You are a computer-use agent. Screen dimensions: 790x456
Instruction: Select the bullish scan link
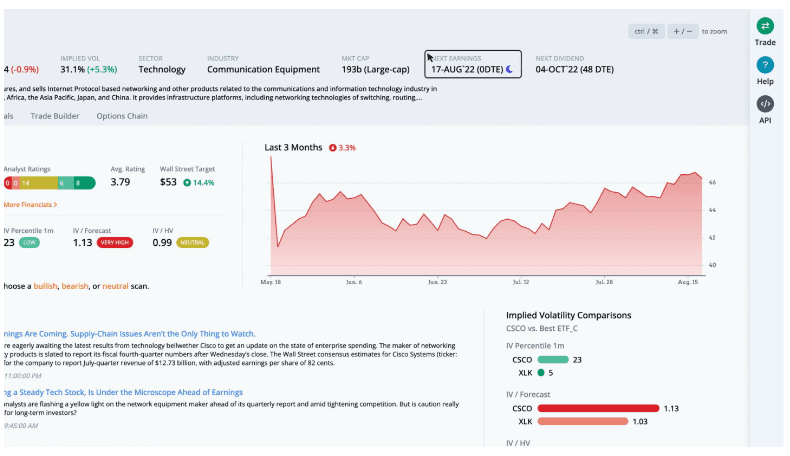(x=45, y=286)
